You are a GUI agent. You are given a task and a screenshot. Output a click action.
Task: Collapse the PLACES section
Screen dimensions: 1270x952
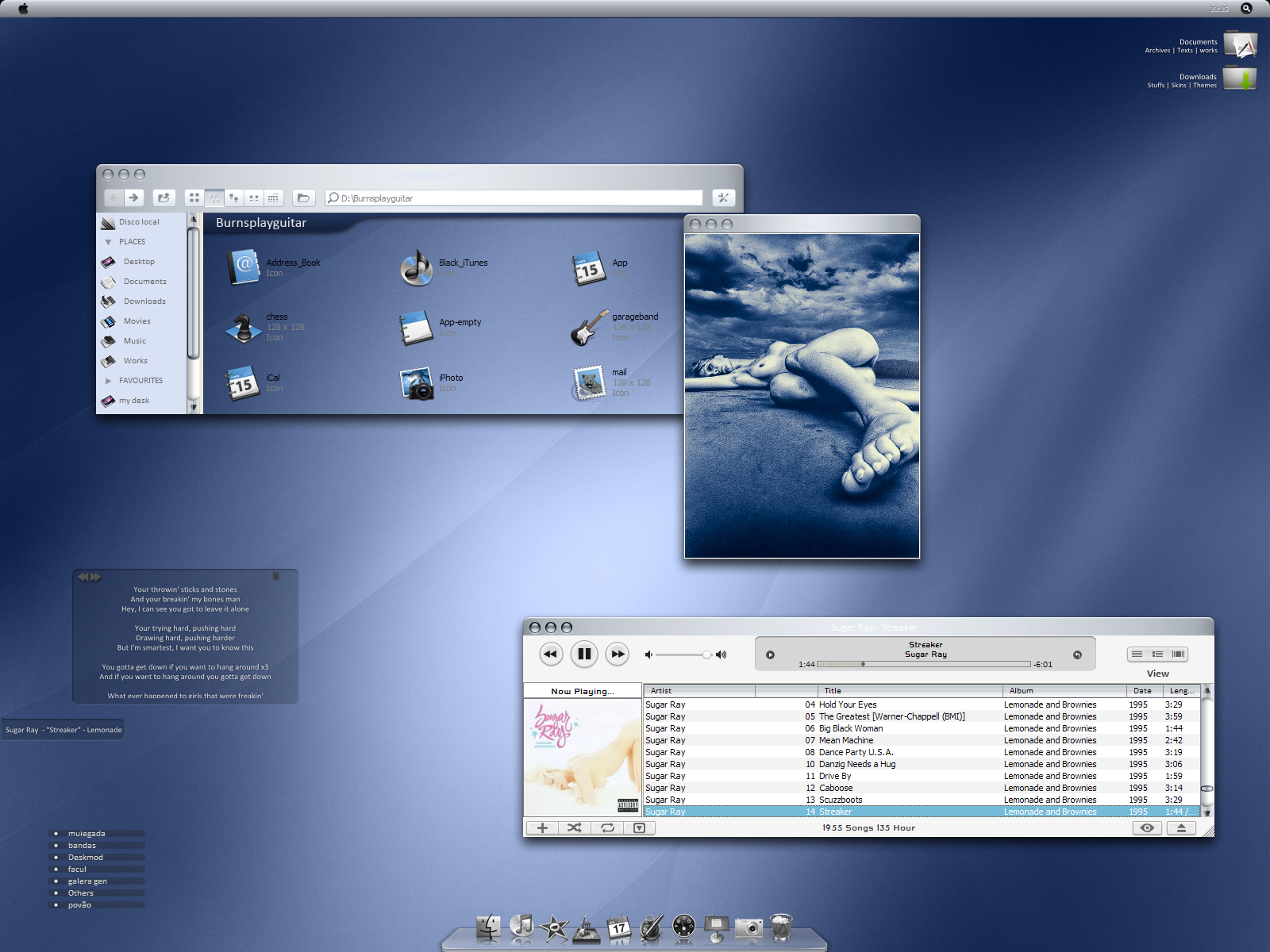pos(108,242)
